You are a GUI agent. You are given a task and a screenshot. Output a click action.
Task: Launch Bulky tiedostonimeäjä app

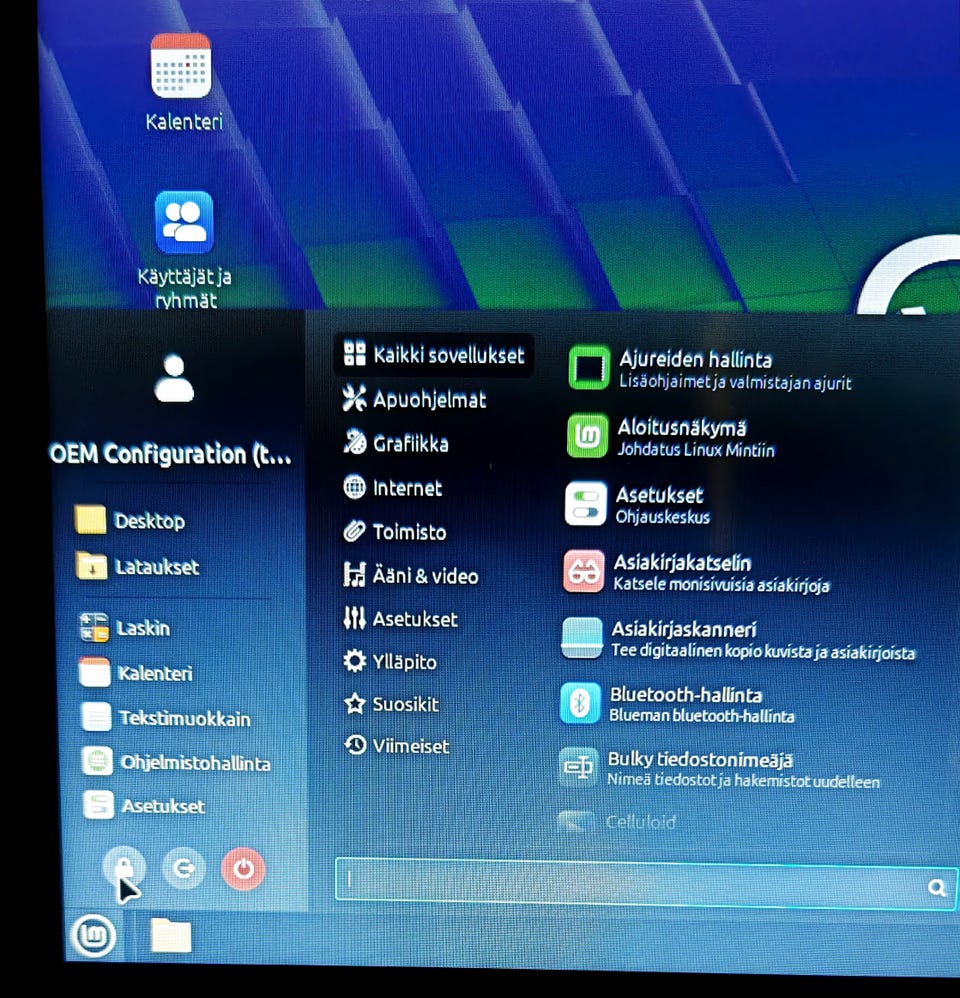(x=720, y=769)
